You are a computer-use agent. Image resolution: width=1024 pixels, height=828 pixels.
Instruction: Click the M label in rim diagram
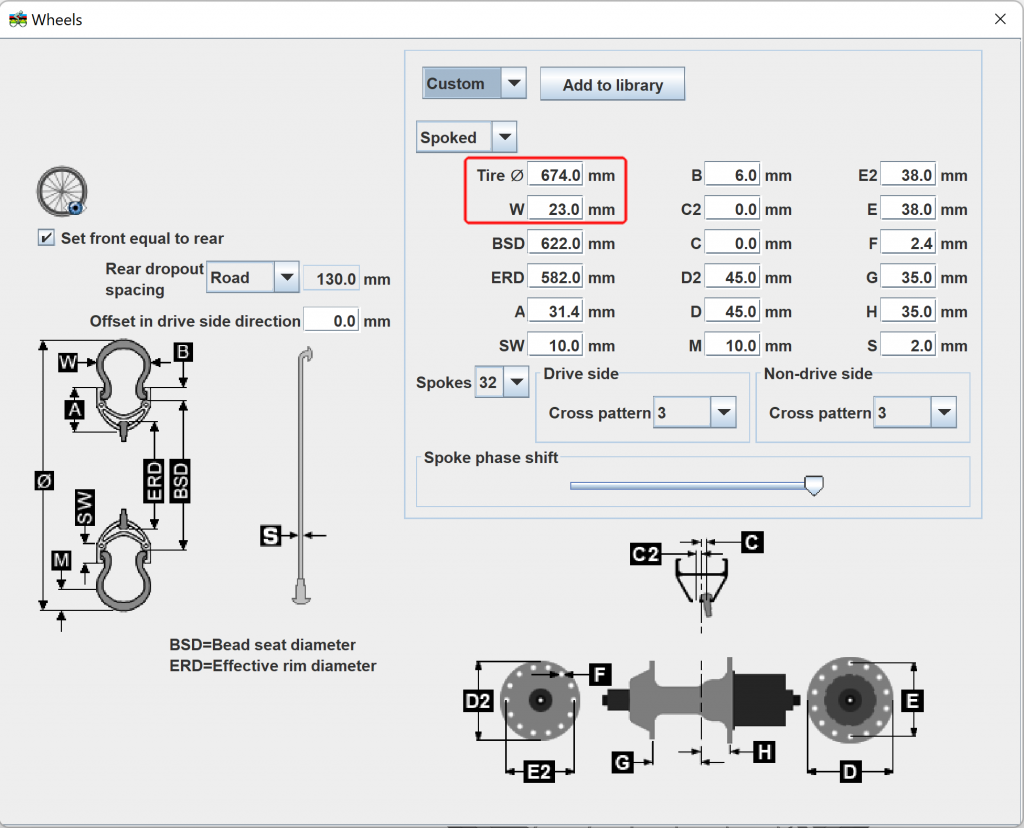pyautogui.click(x=61, y=560)
